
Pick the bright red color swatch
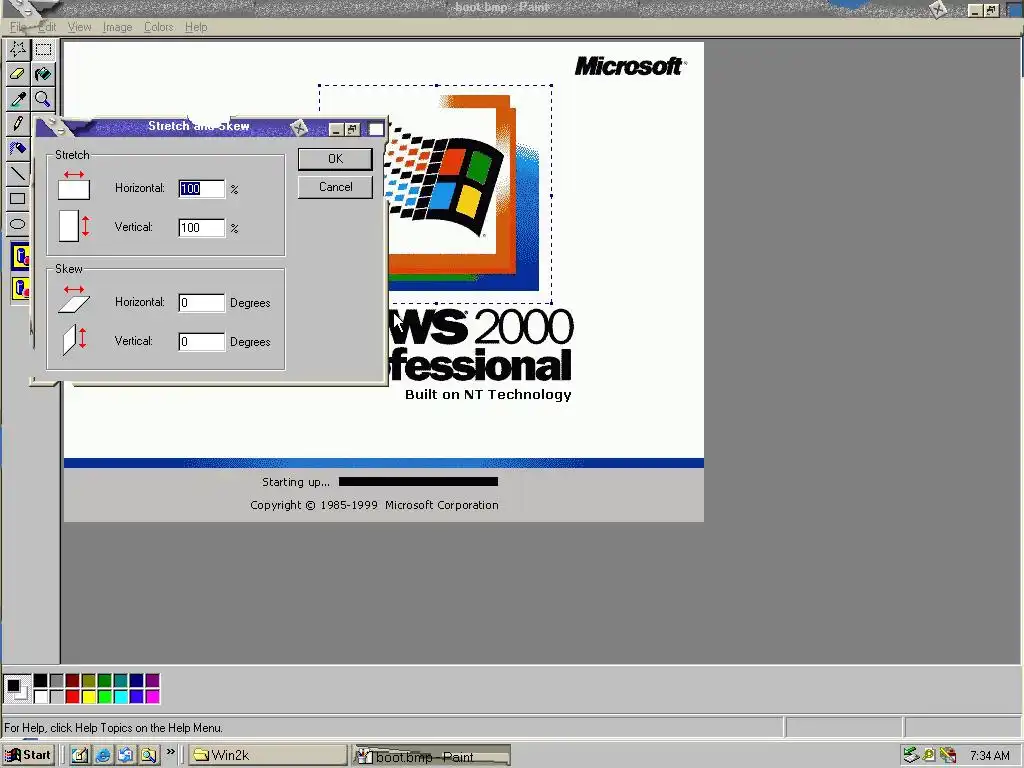pos(72,697)
